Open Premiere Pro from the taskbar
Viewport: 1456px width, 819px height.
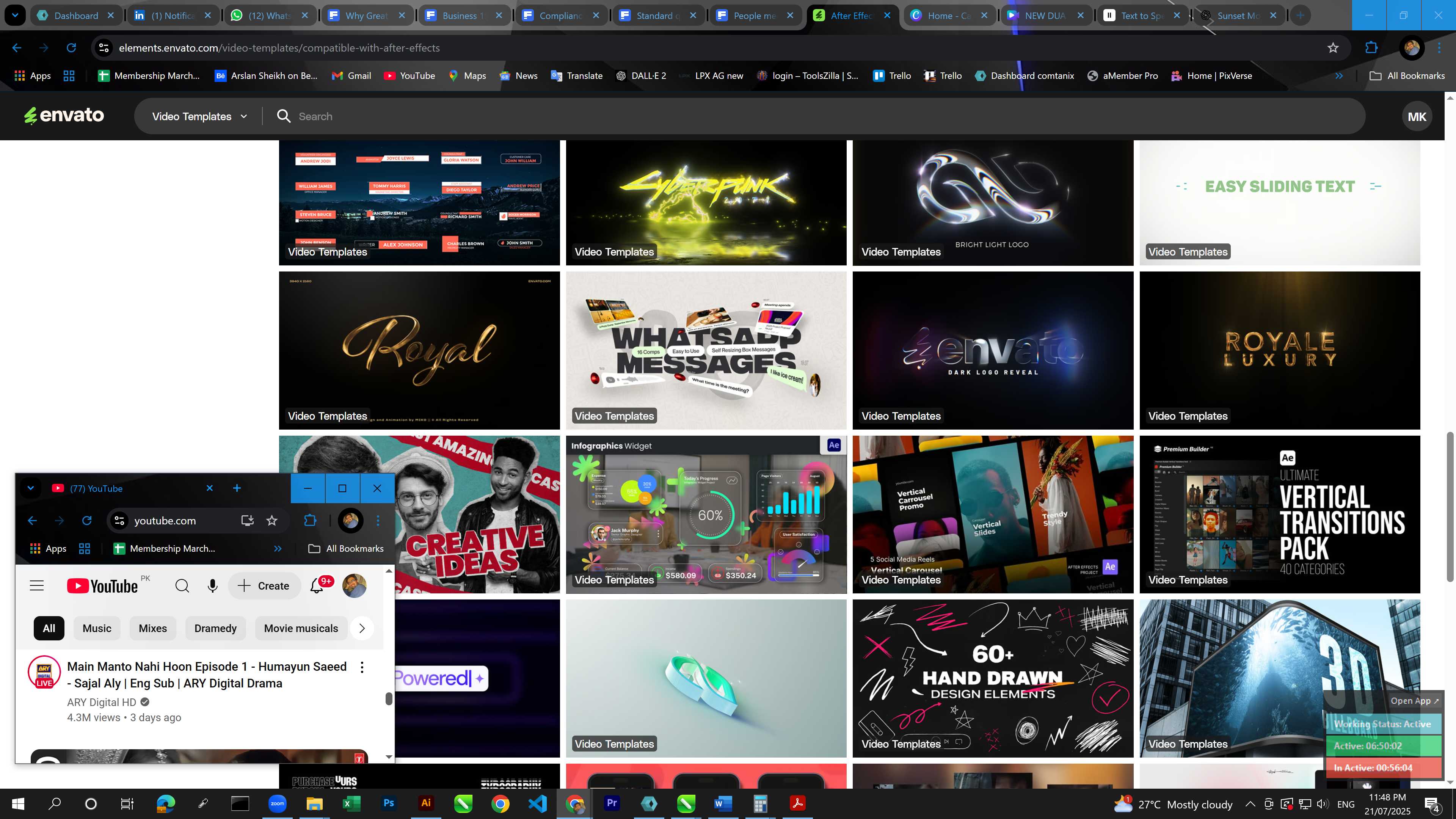click(x=612, y=803)
